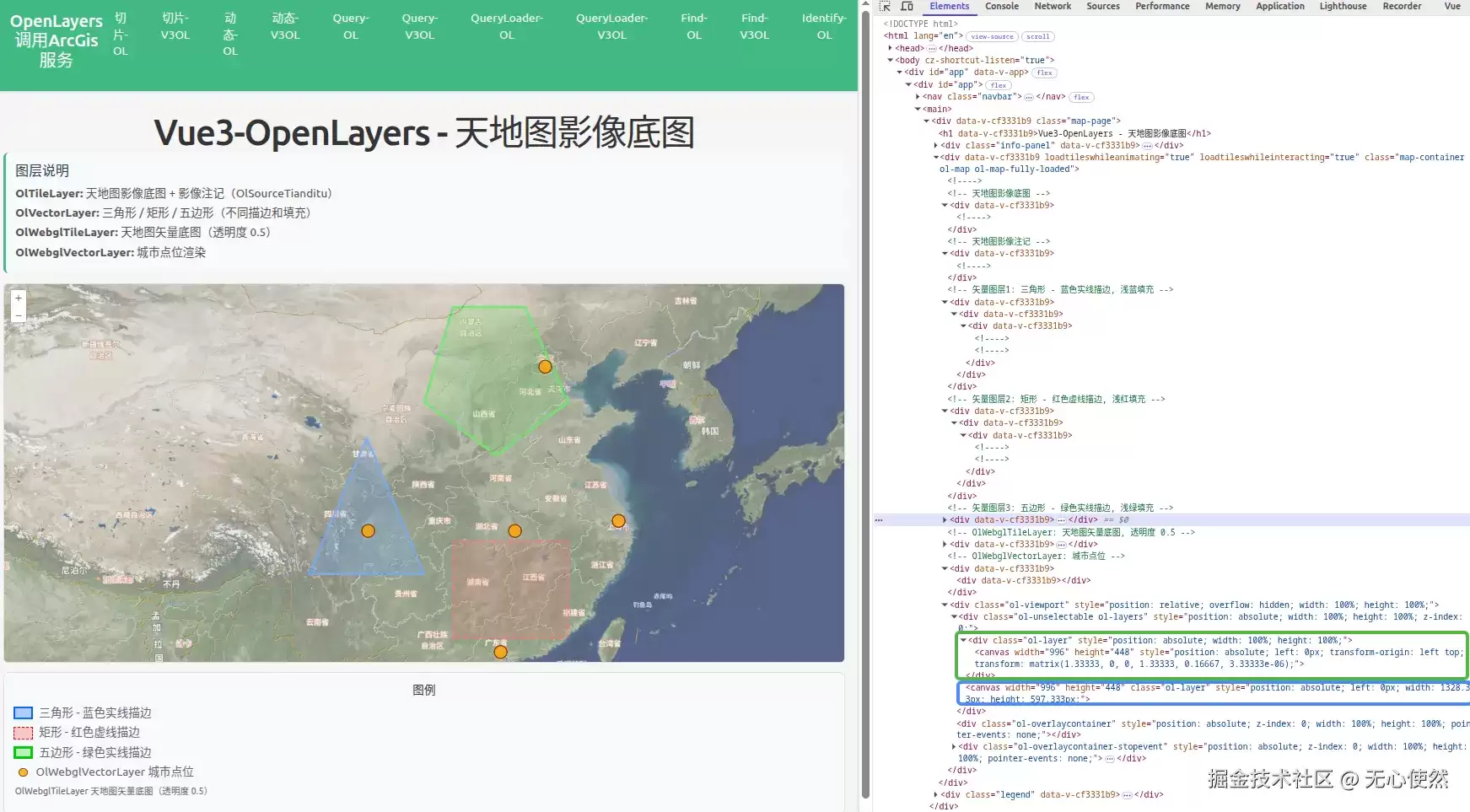Expand the head element in DOM tree
1470x812 pixels.
click(x=891, y=48)
